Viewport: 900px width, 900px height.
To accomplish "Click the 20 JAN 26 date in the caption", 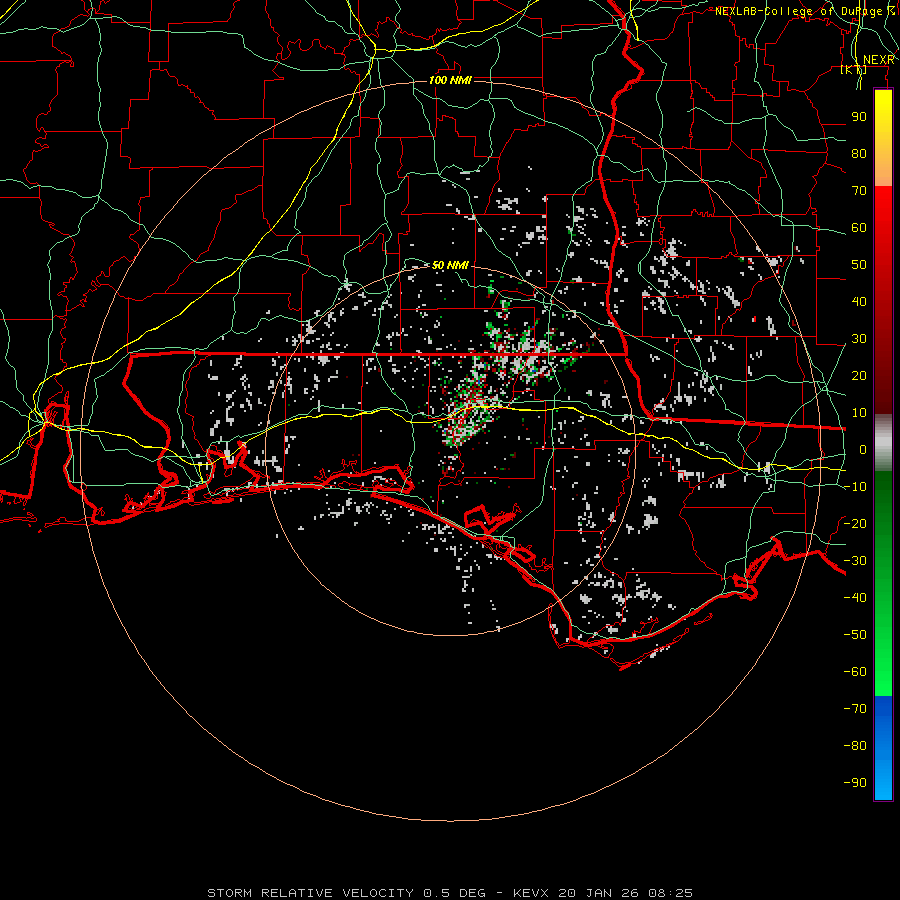I will pos(599,893).
